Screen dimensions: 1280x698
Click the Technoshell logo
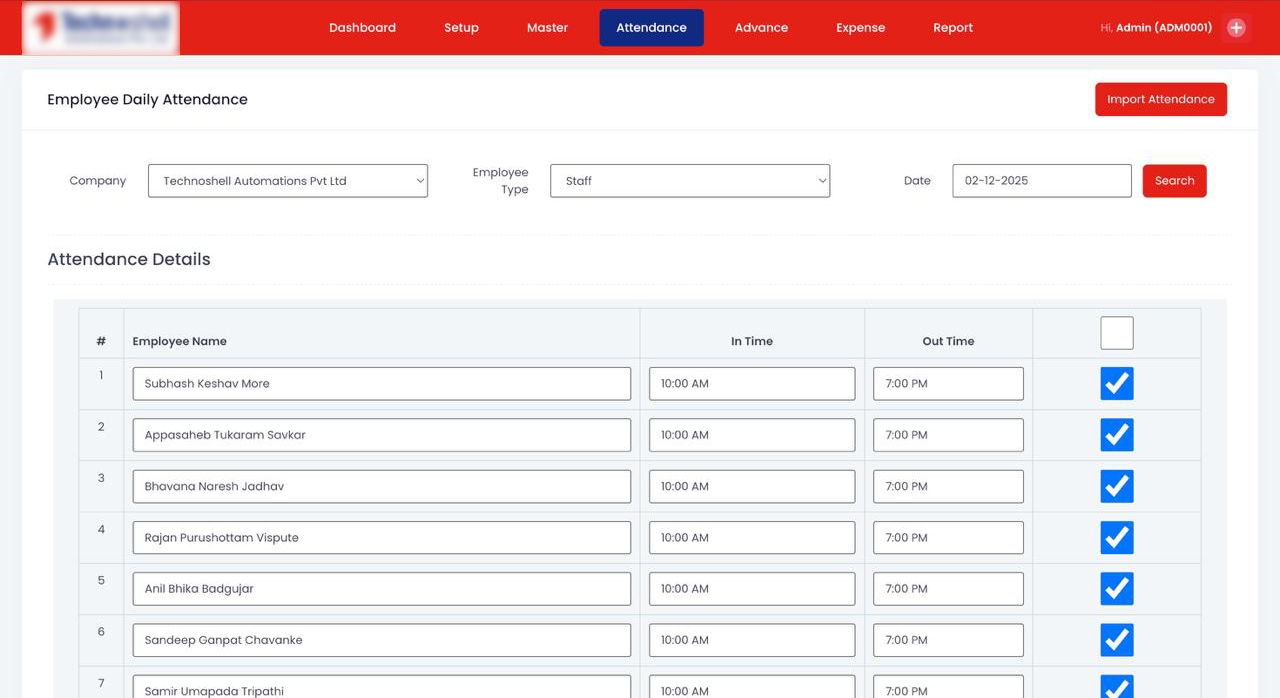click(99, 27)
